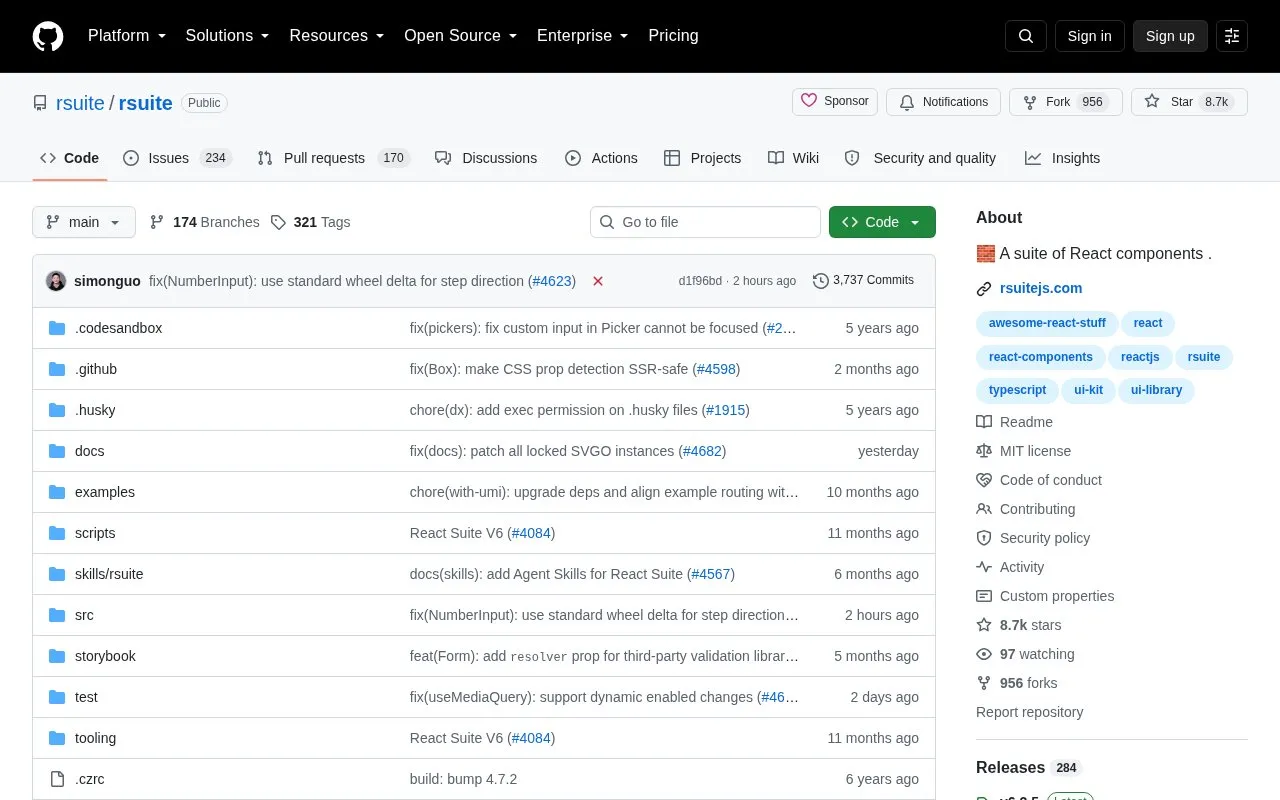Switch to the Issues tab
Viewport: 1280px width, 800px height.
coord(177,158)
